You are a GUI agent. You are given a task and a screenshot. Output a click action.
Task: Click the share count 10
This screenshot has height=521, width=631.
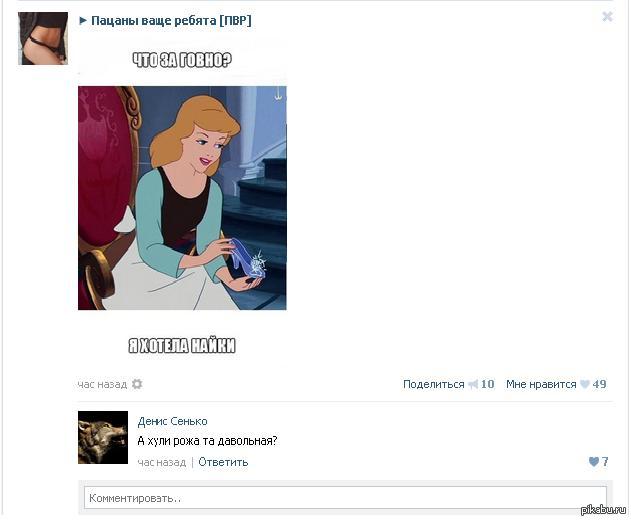point(487,384)
